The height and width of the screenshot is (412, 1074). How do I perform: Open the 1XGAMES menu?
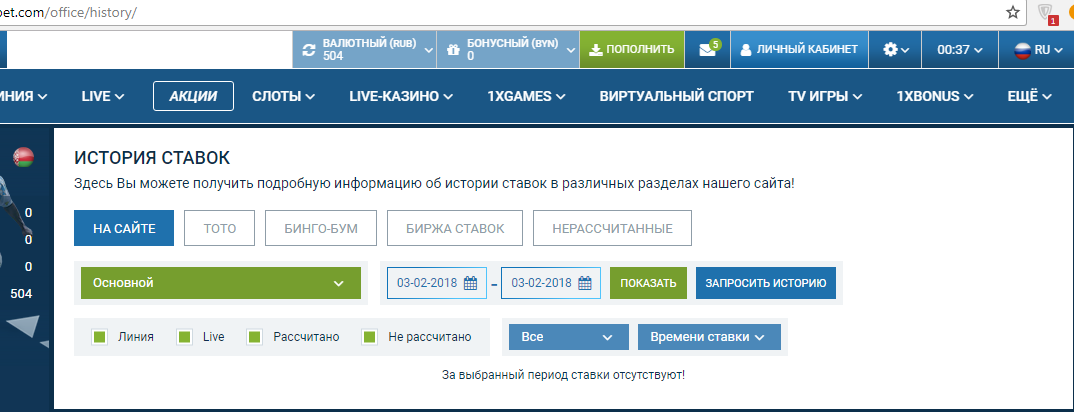coord(526,96)
